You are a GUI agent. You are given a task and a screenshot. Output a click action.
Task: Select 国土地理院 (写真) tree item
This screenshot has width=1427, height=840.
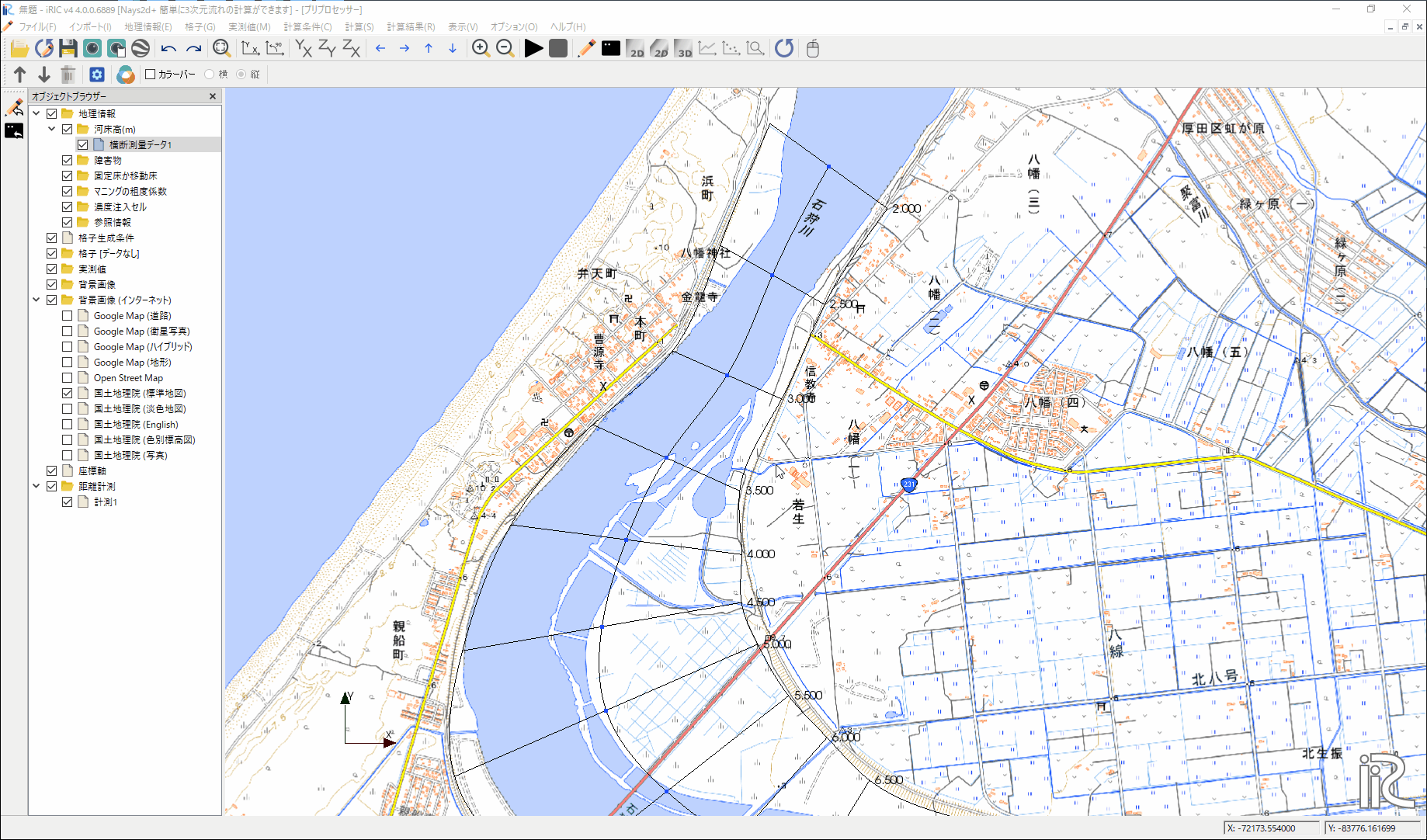pyautogui.click(x=130, y=455)
